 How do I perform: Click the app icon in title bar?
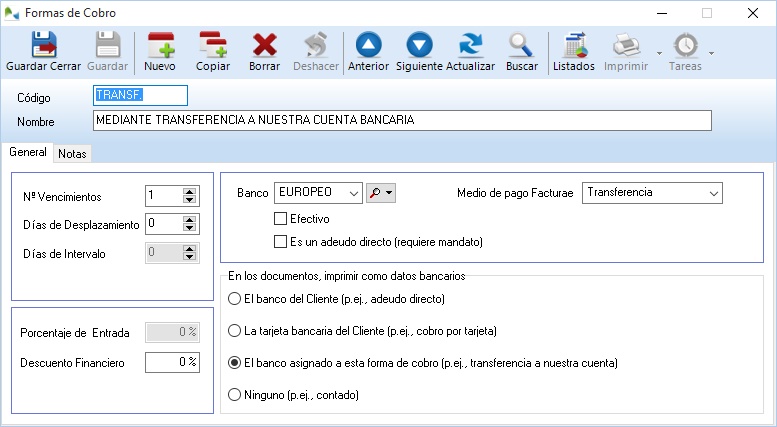11,13
